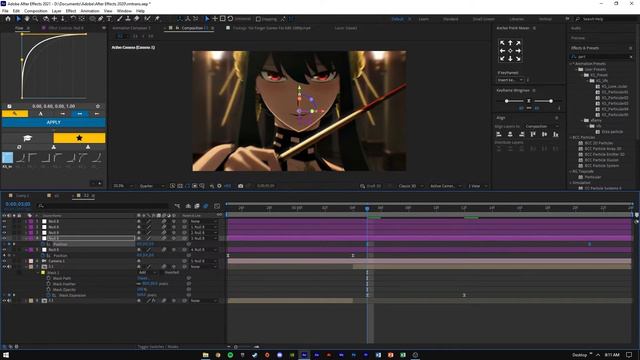Align layers to left edge
This screenshot has width=640, height=360.
pos(499,134)
